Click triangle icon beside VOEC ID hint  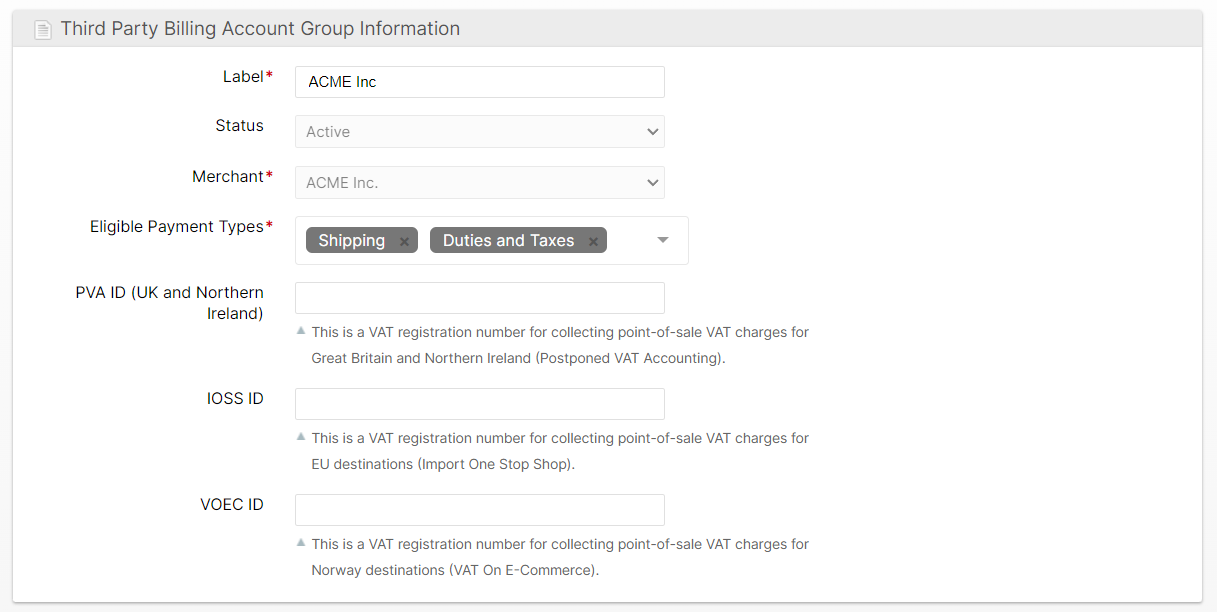click(301, 542)
